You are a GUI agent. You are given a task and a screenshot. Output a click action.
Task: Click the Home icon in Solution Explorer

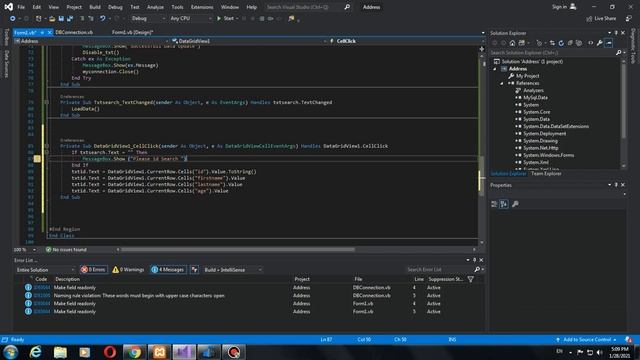512,43
